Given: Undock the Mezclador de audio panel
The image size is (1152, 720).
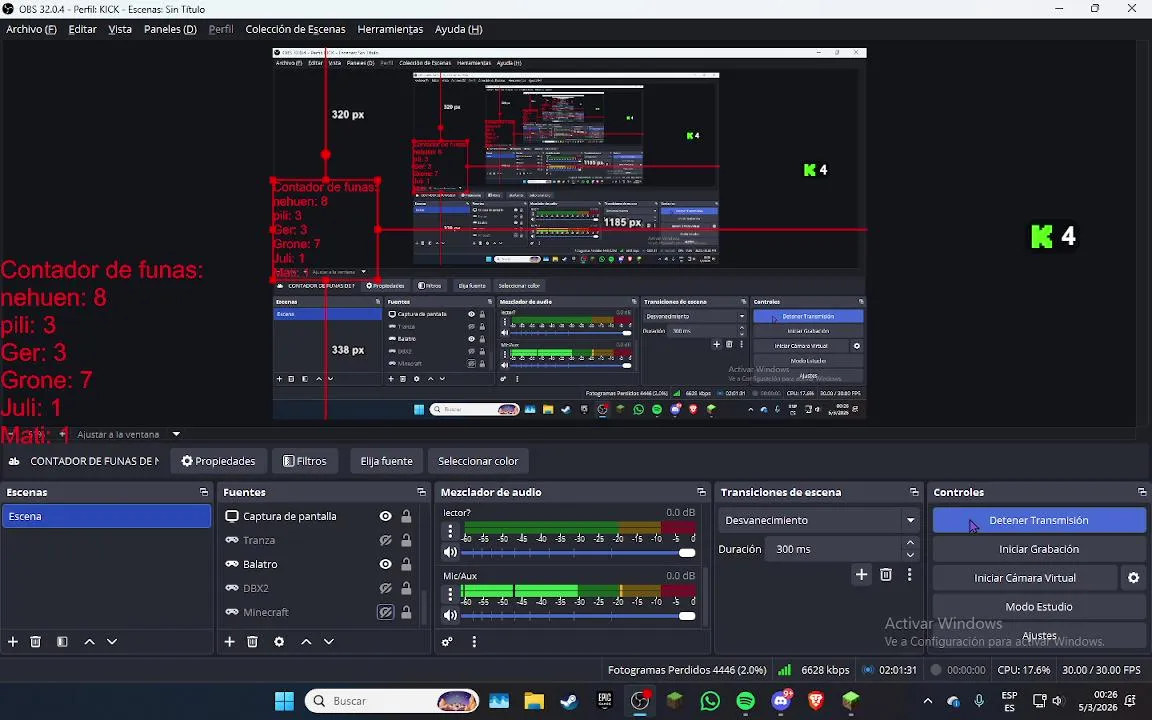Looking at the screenshot, I should [701, 492].
